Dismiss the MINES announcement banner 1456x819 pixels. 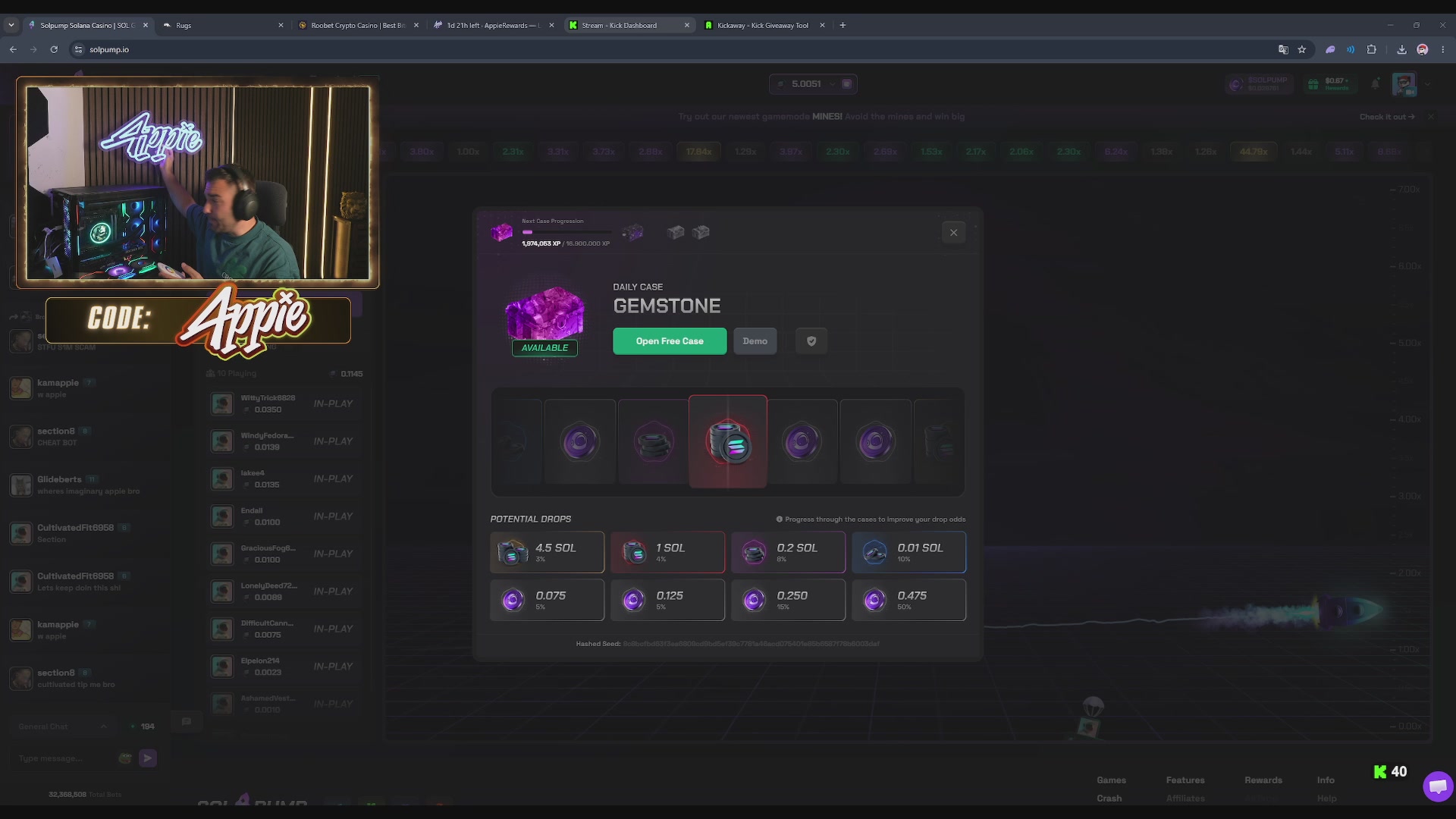tap(1430, 117)
